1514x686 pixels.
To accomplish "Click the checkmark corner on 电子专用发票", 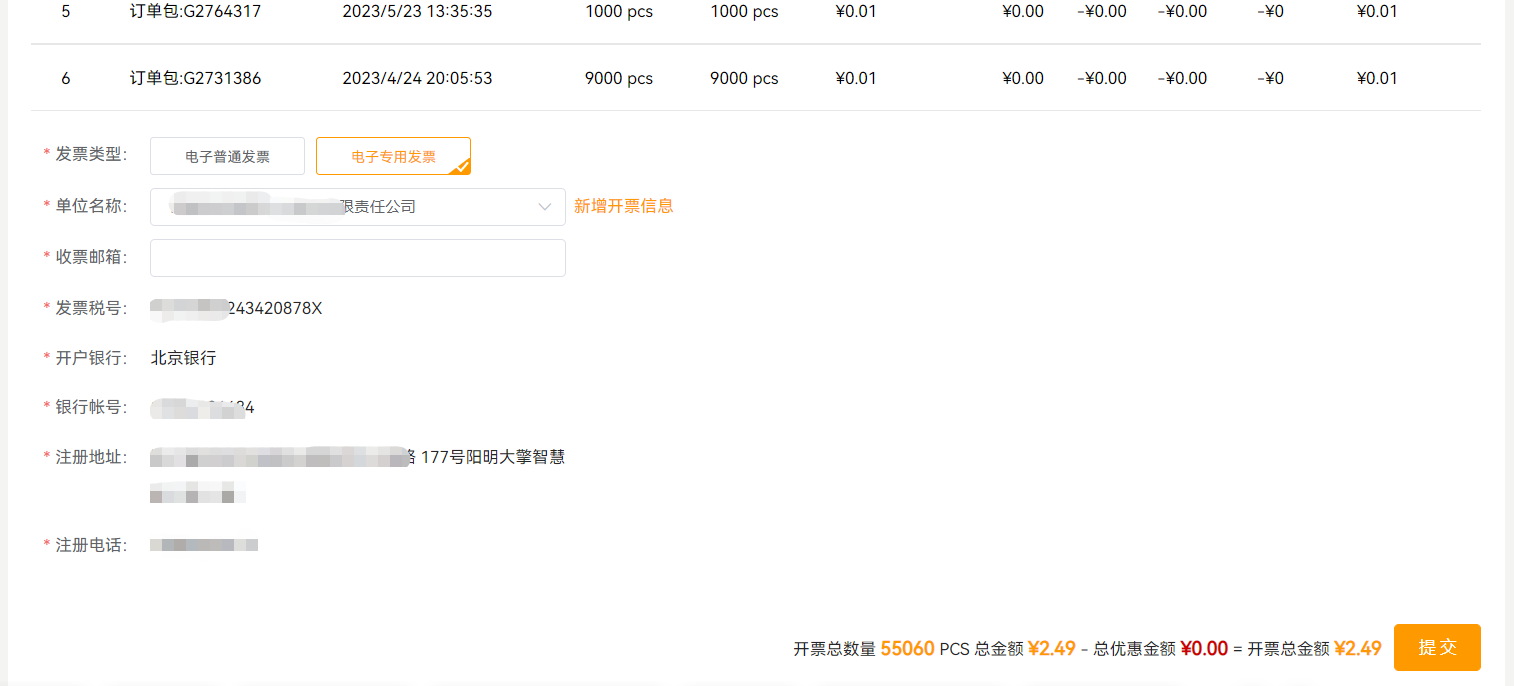I will coord(460,166).
